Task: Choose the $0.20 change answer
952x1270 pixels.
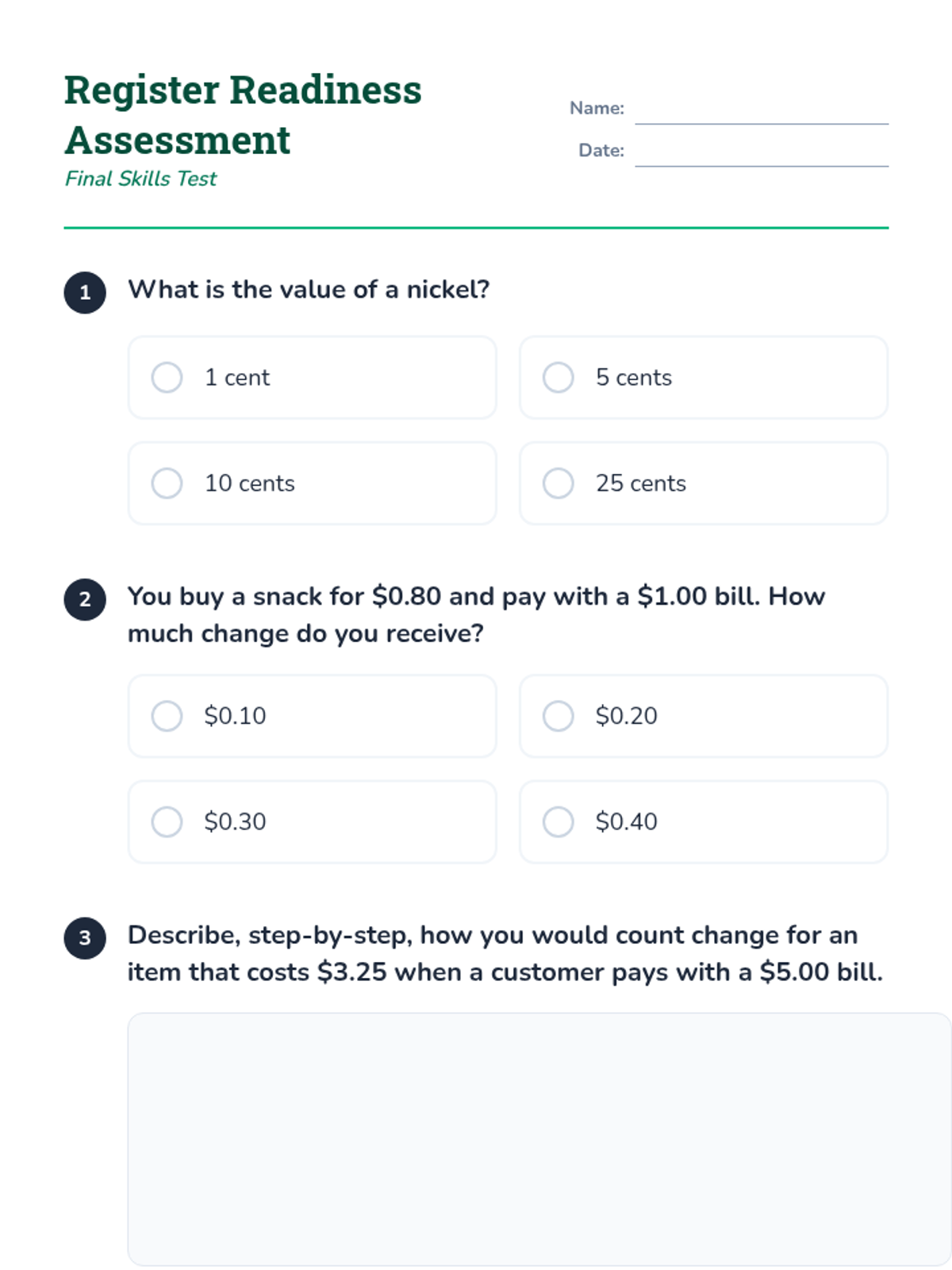Action: coord(559,716)
